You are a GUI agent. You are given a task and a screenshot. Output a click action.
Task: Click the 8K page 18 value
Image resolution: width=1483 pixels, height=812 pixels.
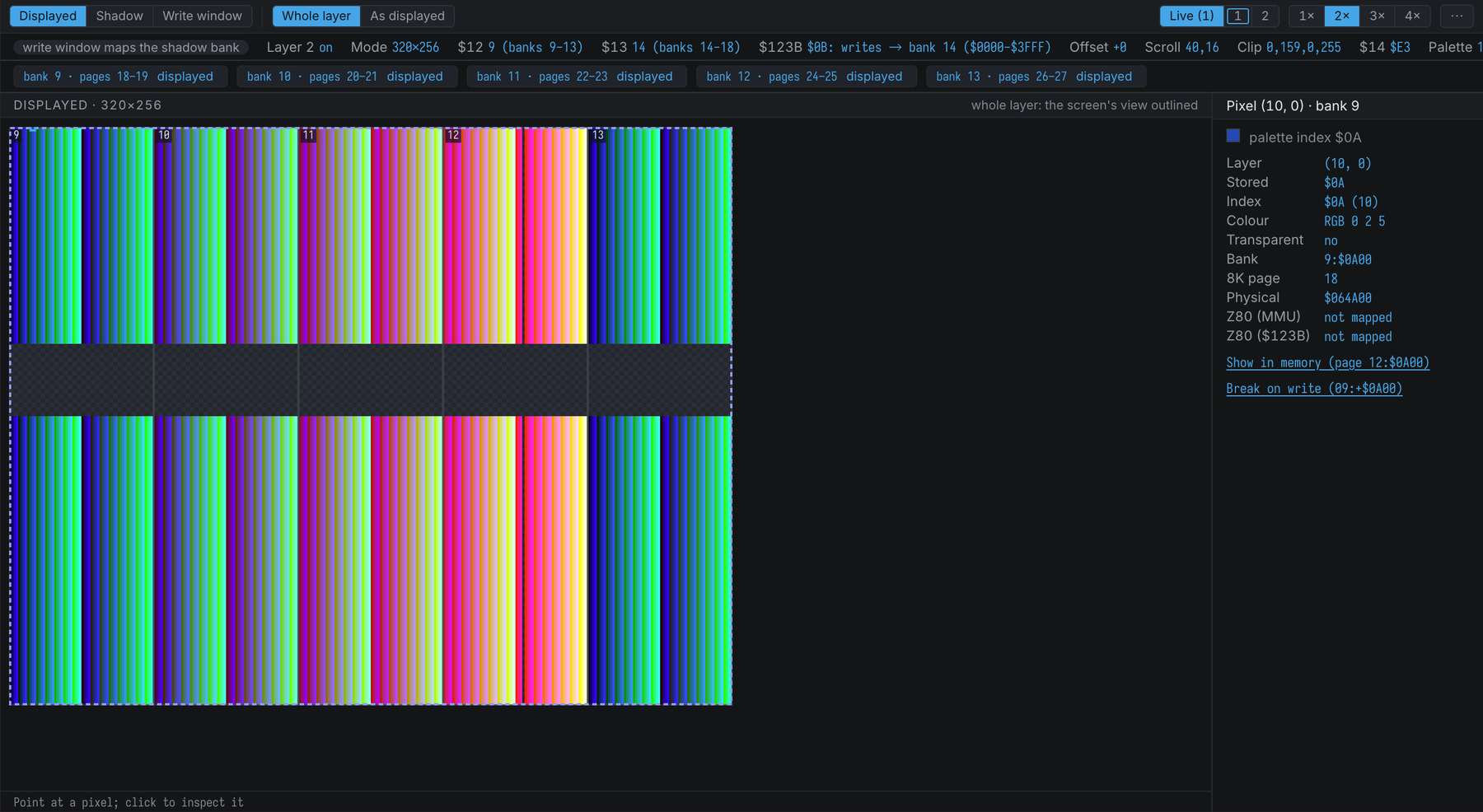tap(1331, 278)
